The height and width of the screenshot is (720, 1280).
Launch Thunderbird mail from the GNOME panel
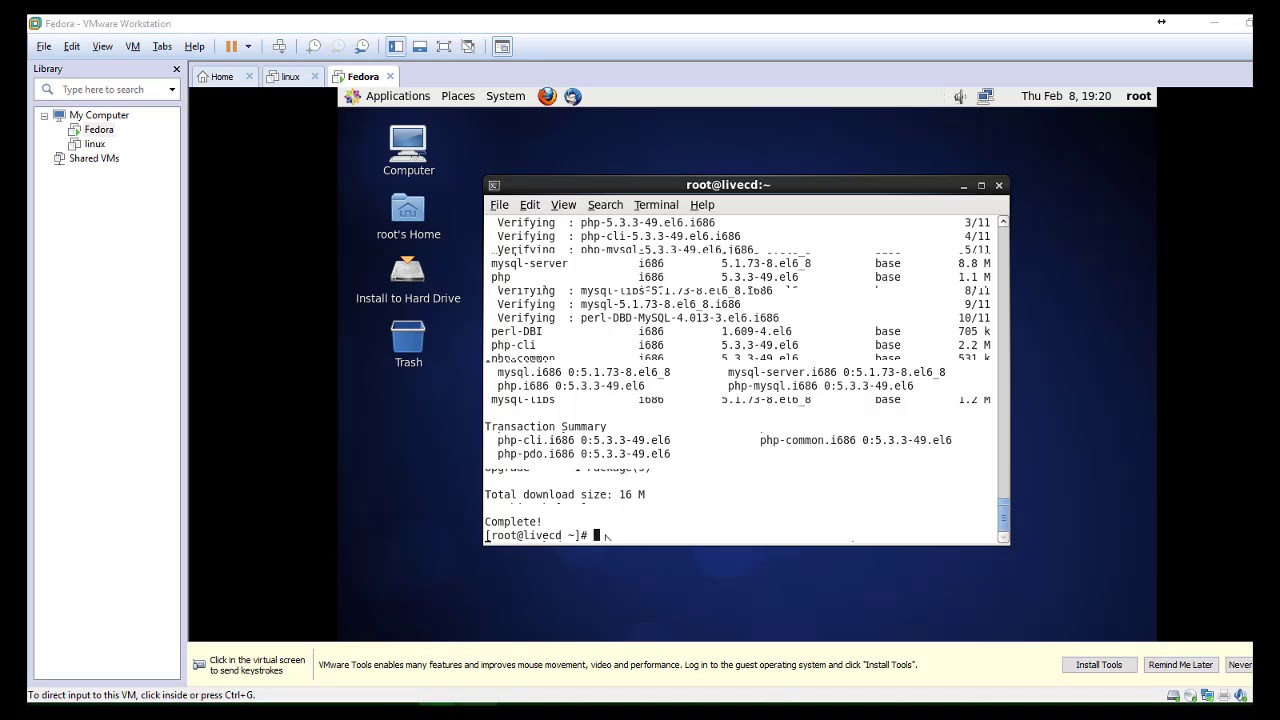(572, 96)
